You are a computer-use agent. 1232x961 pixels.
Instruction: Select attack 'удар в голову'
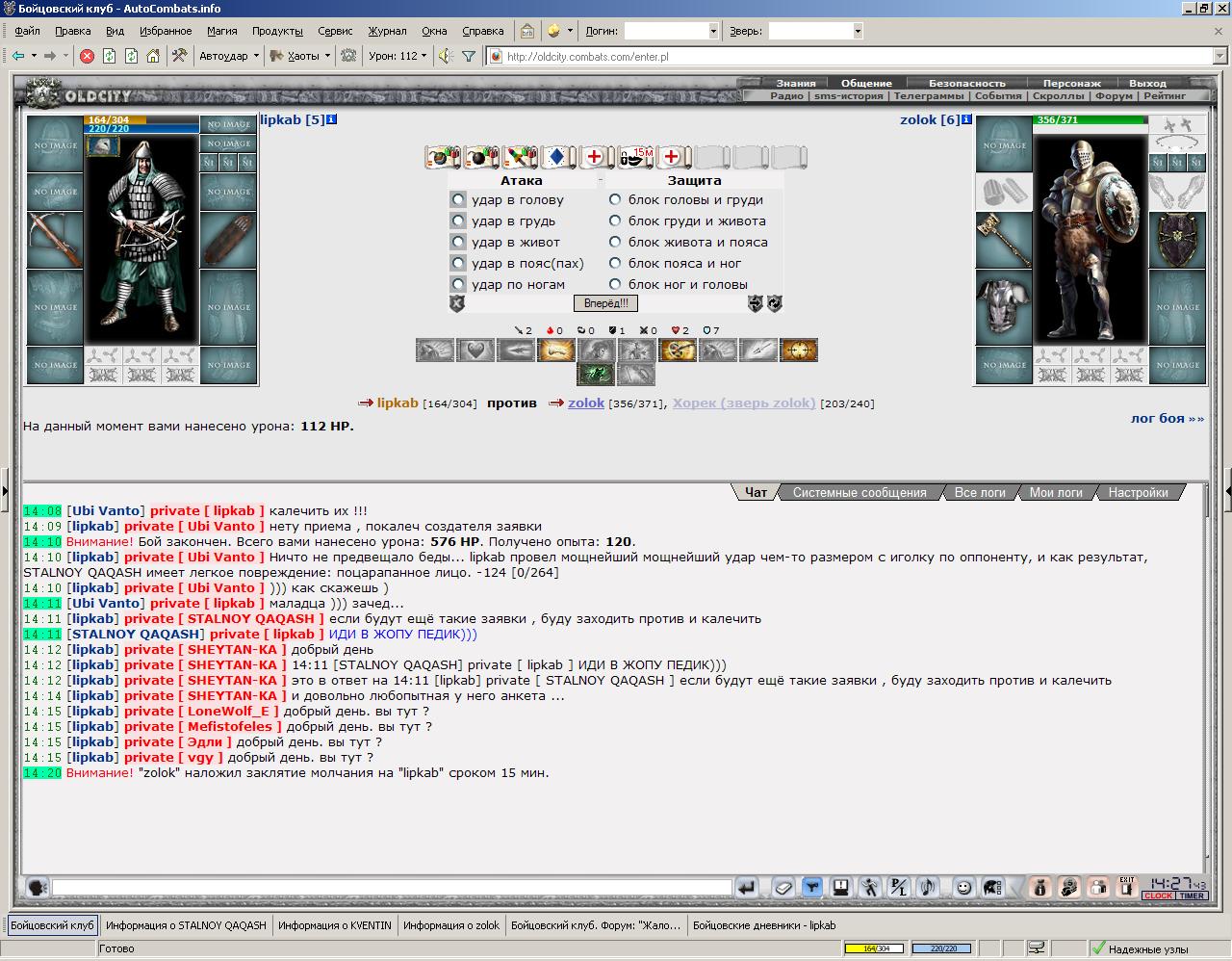pyautogui.click(x=458, y=199)
